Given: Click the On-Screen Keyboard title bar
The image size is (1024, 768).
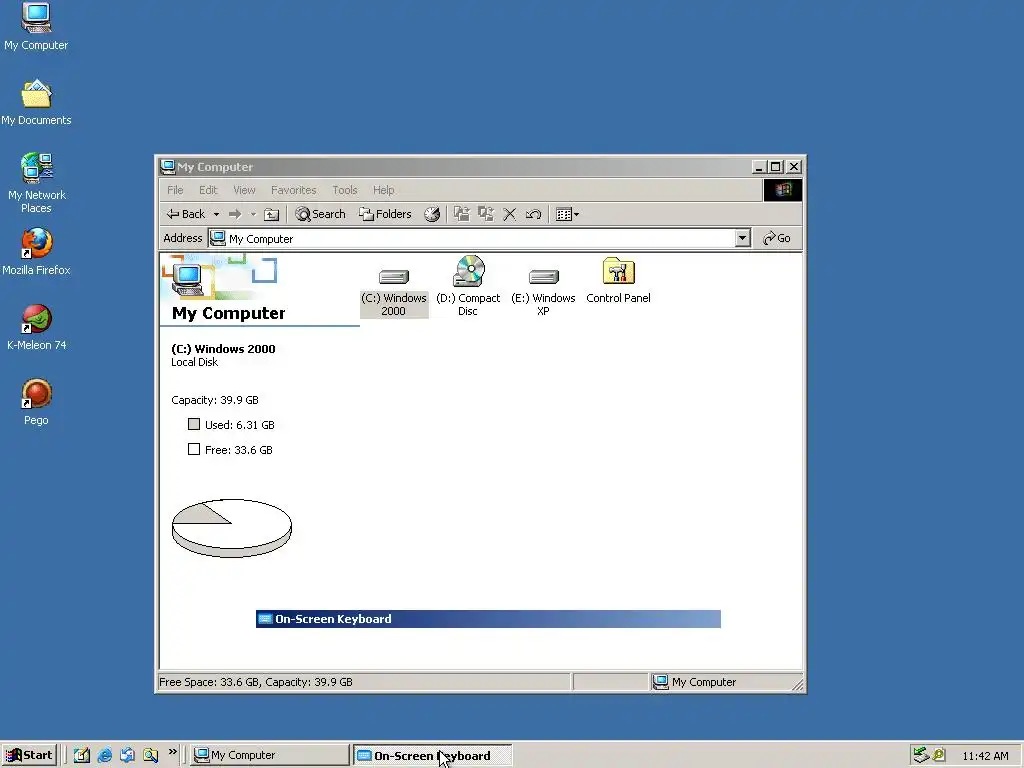Looking at the screenshot, I should click(x=488, y=619).
